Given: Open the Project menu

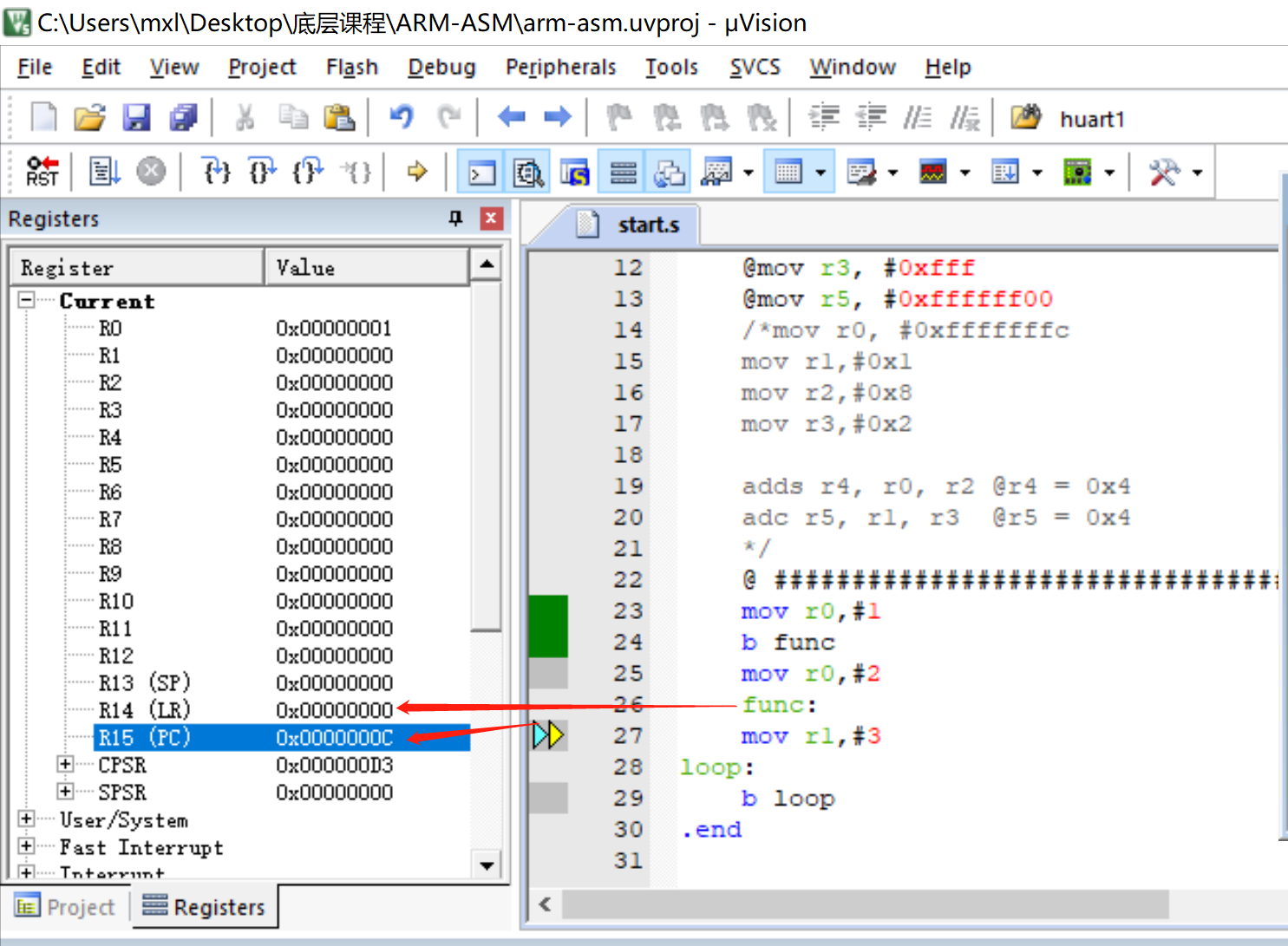Looking at the screenshot, I should coord(262,67).
